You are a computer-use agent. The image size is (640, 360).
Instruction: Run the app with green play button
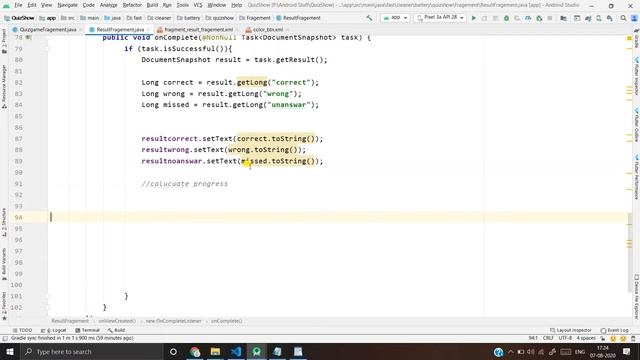point(473,18)
